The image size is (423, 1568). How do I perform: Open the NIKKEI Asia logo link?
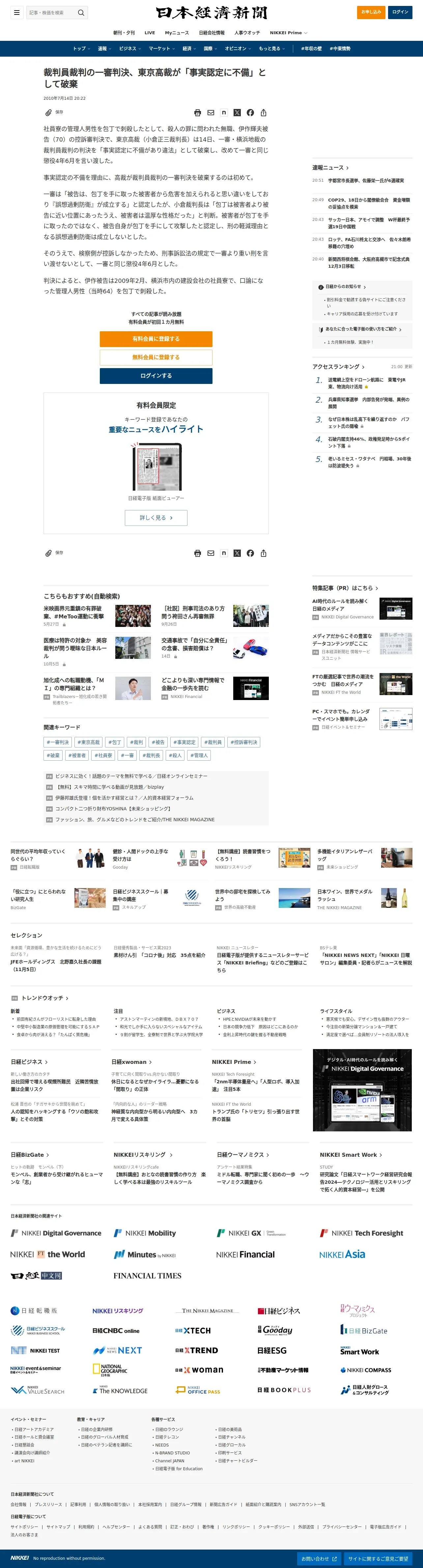tap(342, 1255)
